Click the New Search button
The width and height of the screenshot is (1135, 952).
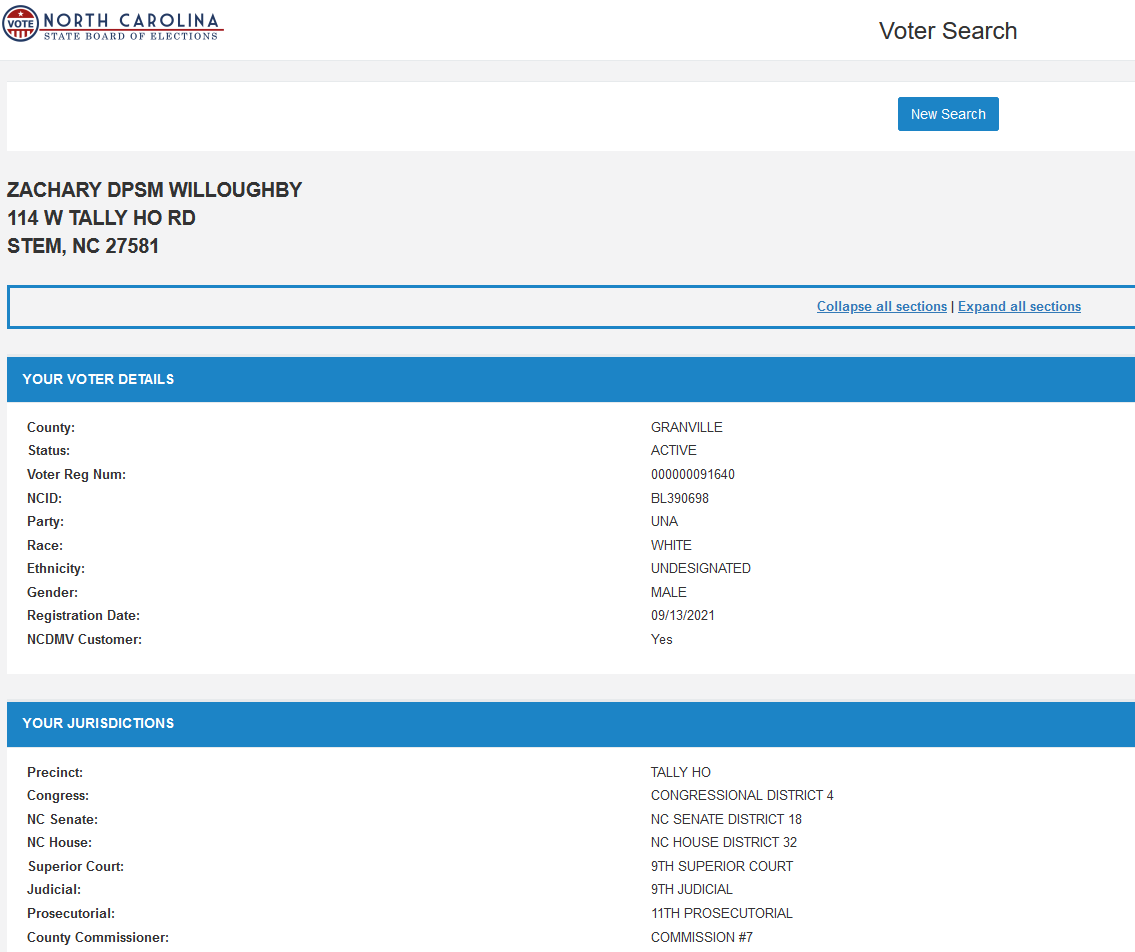[x=948, y=114]
